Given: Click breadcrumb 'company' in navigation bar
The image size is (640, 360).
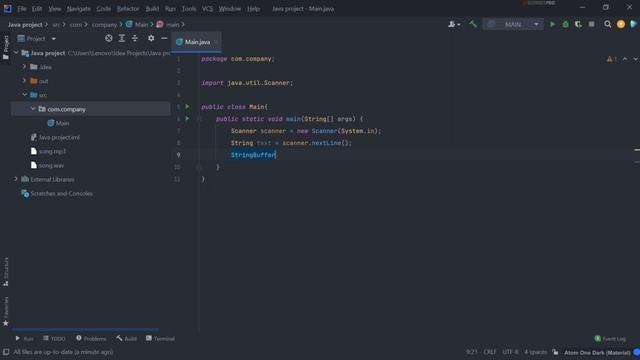Looking at the screenshot, I should coord(104,24).
